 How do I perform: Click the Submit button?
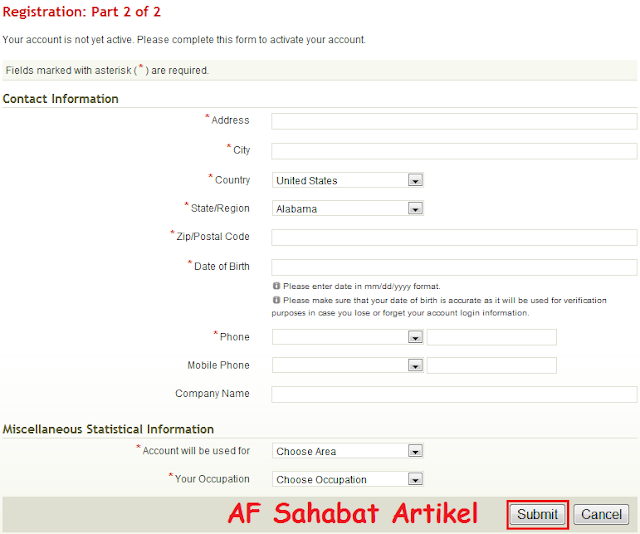tap(537, 514)
